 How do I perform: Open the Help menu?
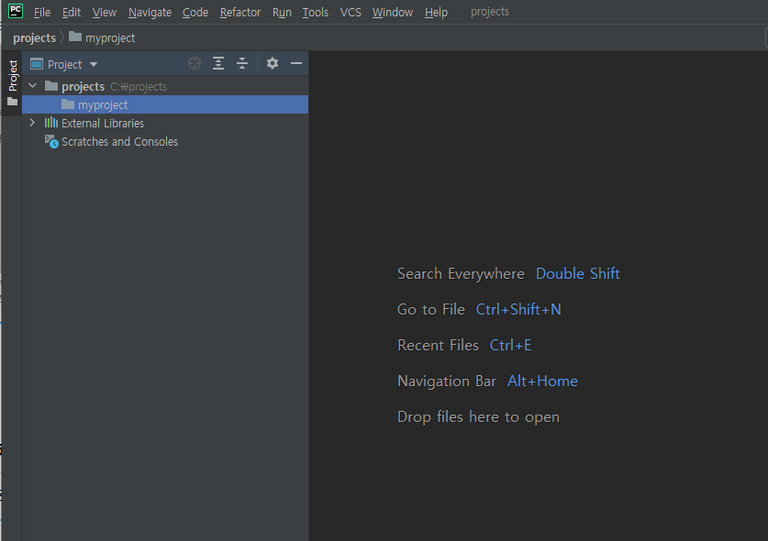coord(436,12)
